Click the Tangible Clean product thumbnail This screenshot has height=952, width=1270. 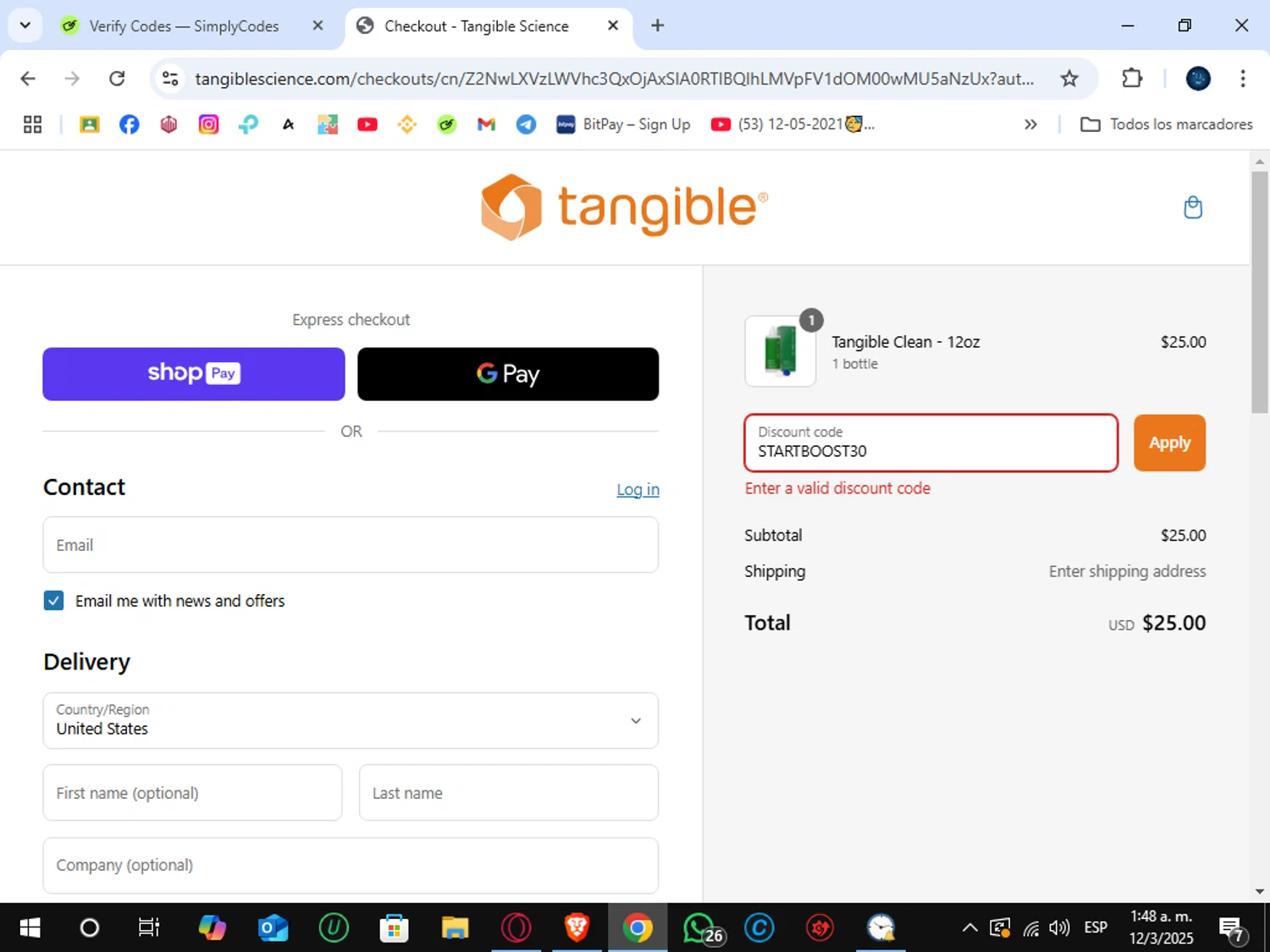(x=781, y=350)
